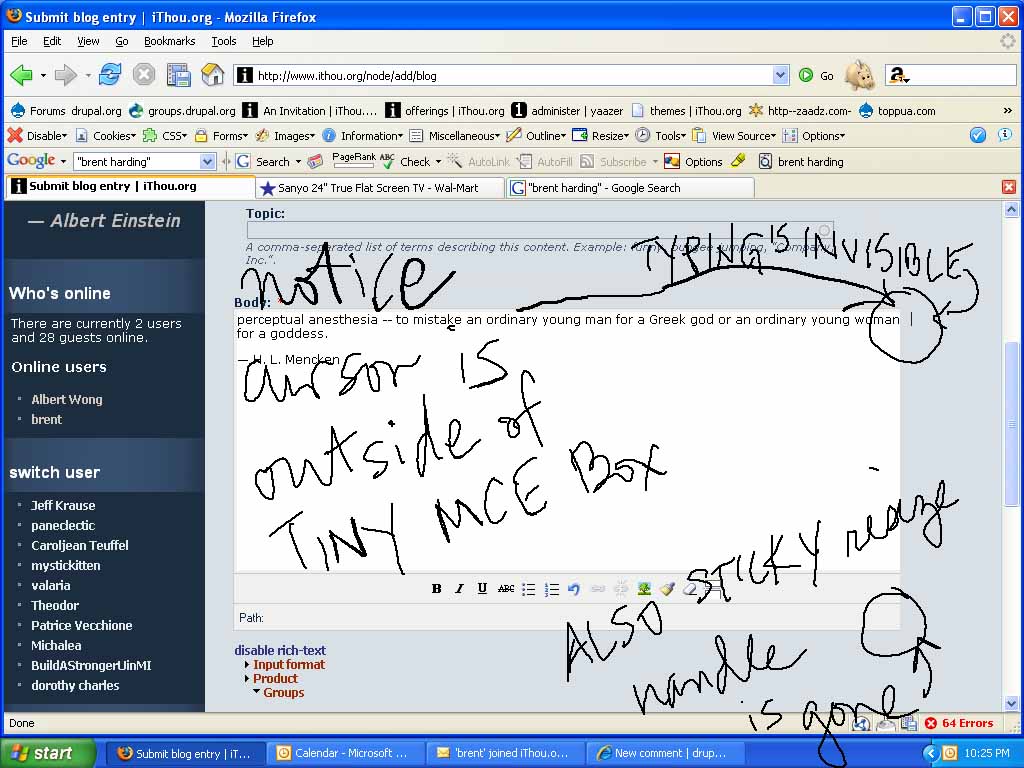Viewport: 1024px width, 768px height.
Task: Open the Bookmarks menu
Action: pyautogui.click(x=169, y=41)
